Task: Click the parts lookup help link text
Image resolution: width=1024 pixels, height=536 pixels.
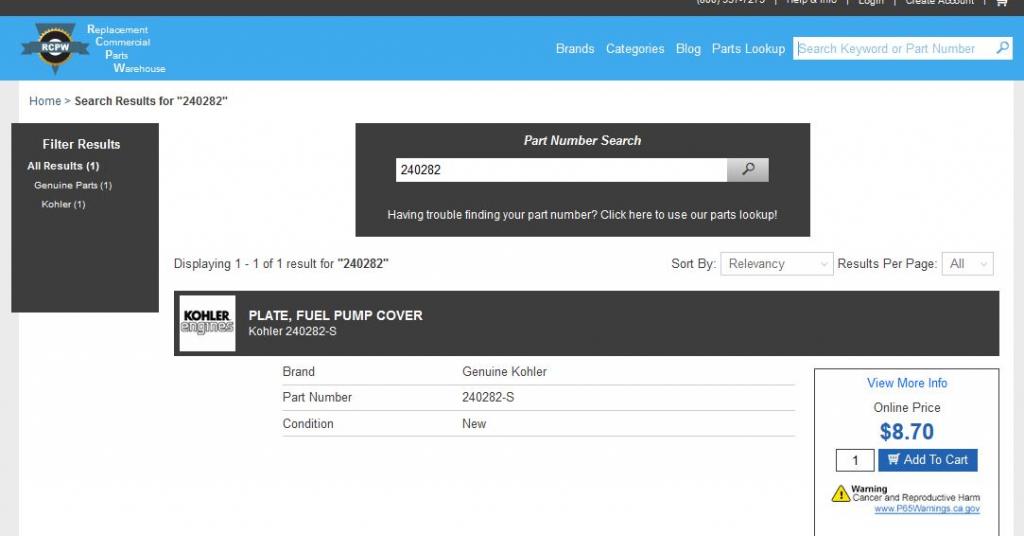Action: coord(582,215)
